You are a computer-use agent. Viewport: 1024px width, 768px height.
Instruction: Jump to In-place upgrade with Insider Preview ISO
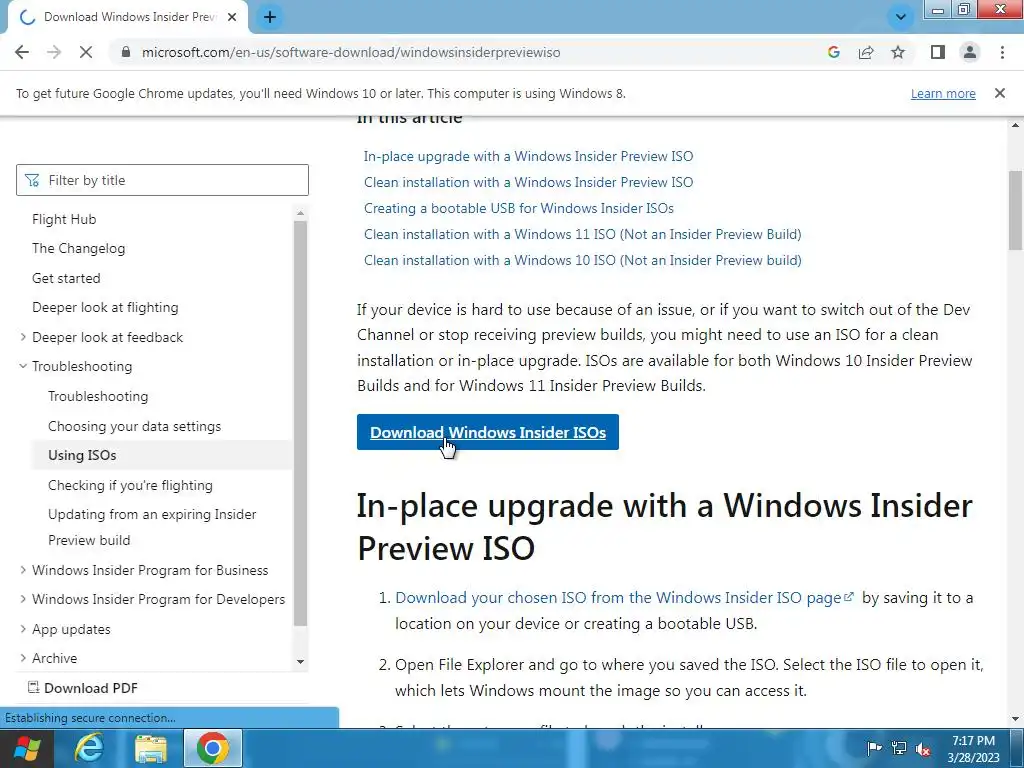tap(528, 156)
